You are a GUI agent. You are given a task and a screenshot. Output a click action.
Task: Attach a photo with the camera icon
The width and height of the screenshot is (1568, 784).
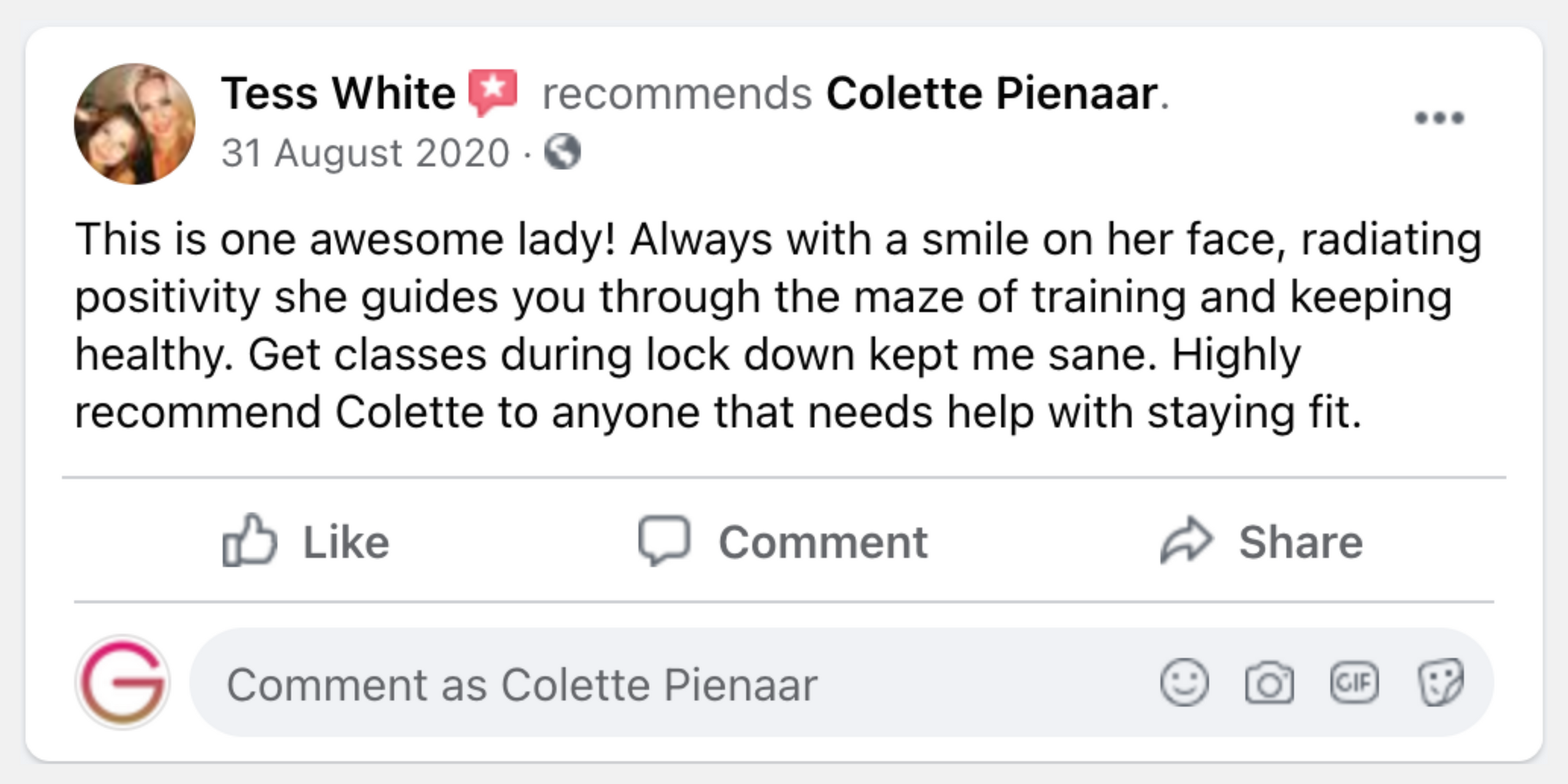[x=1269, y=682]
